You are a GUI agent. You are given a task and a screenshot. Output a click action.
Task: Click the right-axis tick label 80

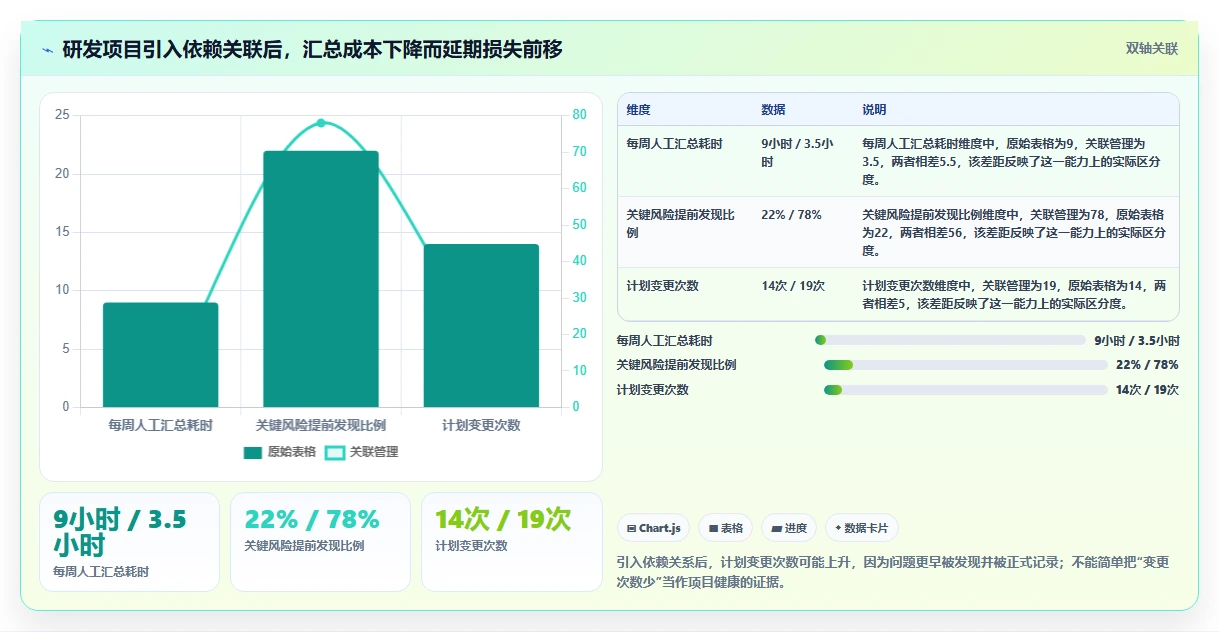[x=580, y=115]
